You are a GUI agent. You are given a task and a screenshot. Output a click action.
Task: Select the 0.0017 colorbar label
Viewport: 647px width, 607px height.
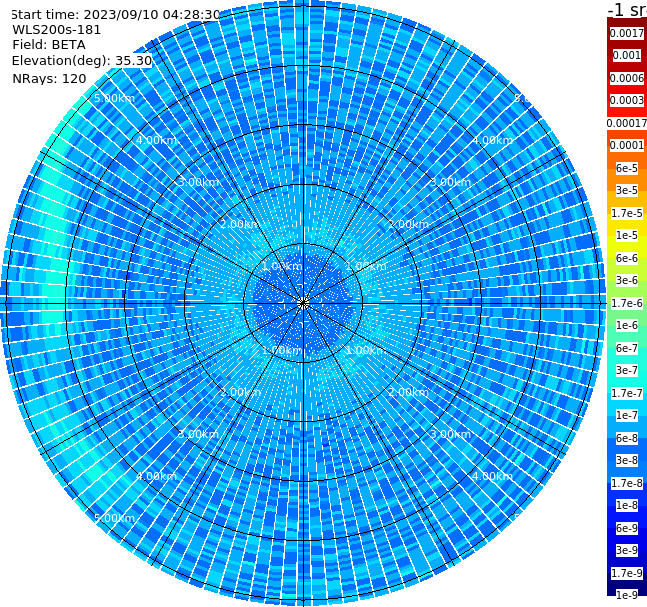point(627,33)
